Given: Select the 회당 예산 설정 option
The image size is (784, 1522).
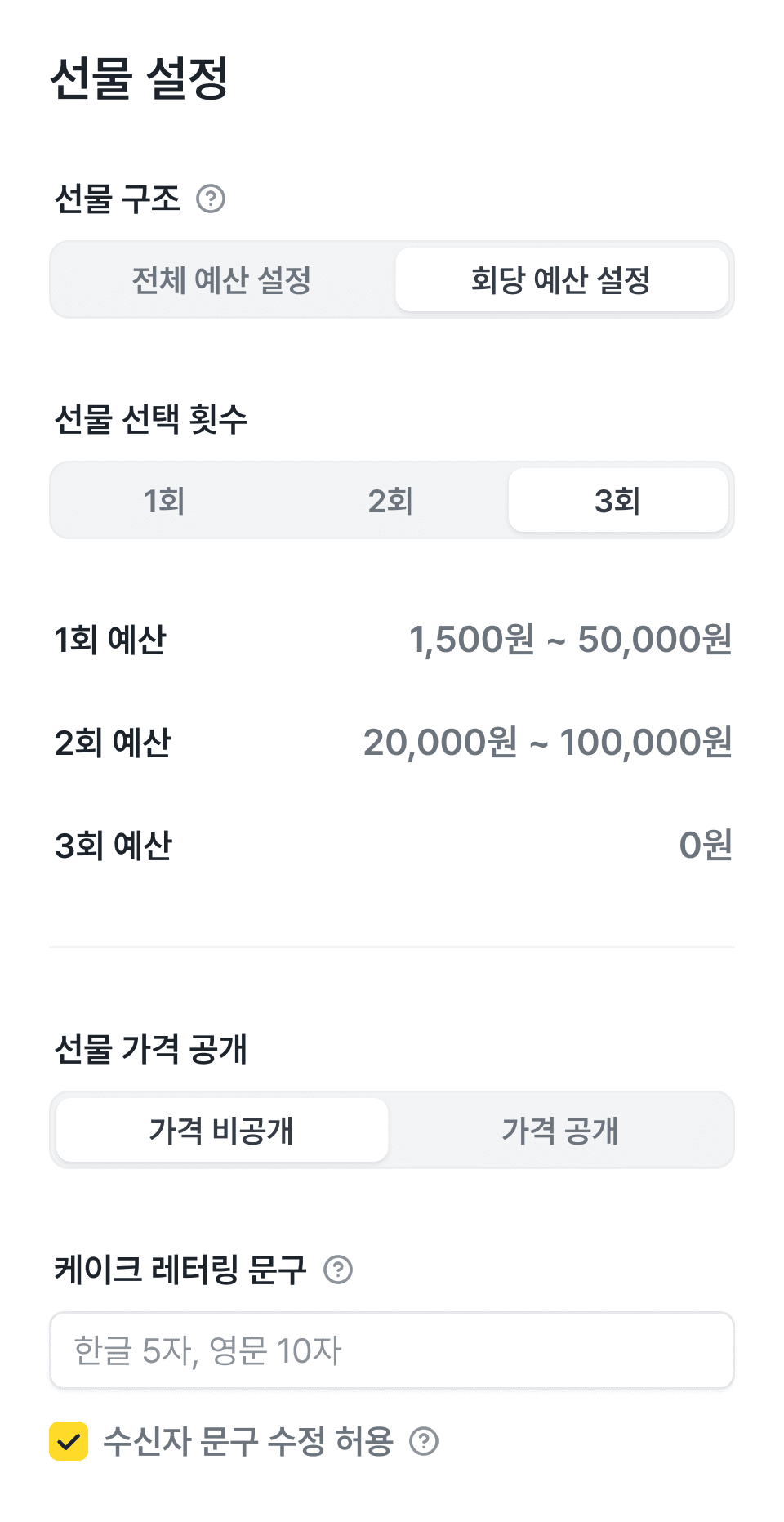Looking at the screenshot, I should coord(561,280).
